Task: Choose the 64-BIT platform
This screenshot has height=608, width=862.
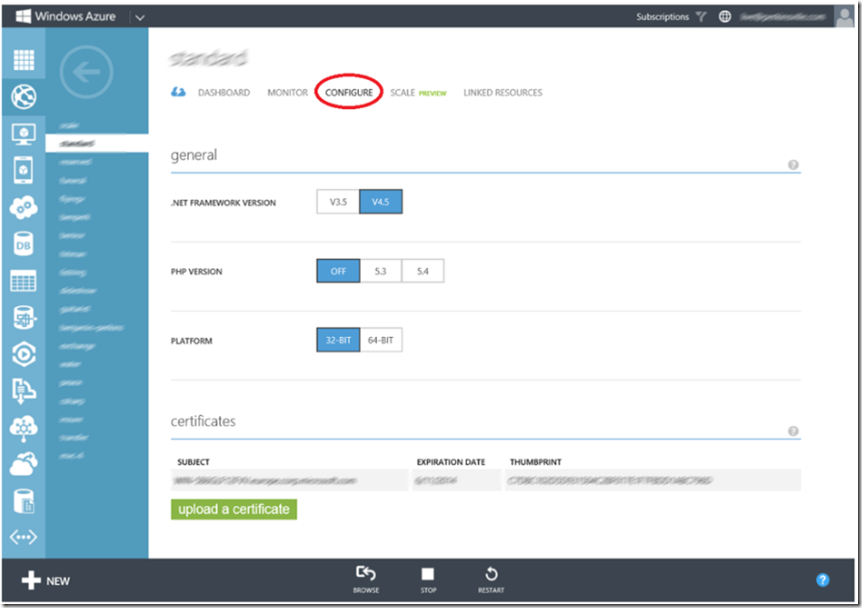Action: pos(380,340)
